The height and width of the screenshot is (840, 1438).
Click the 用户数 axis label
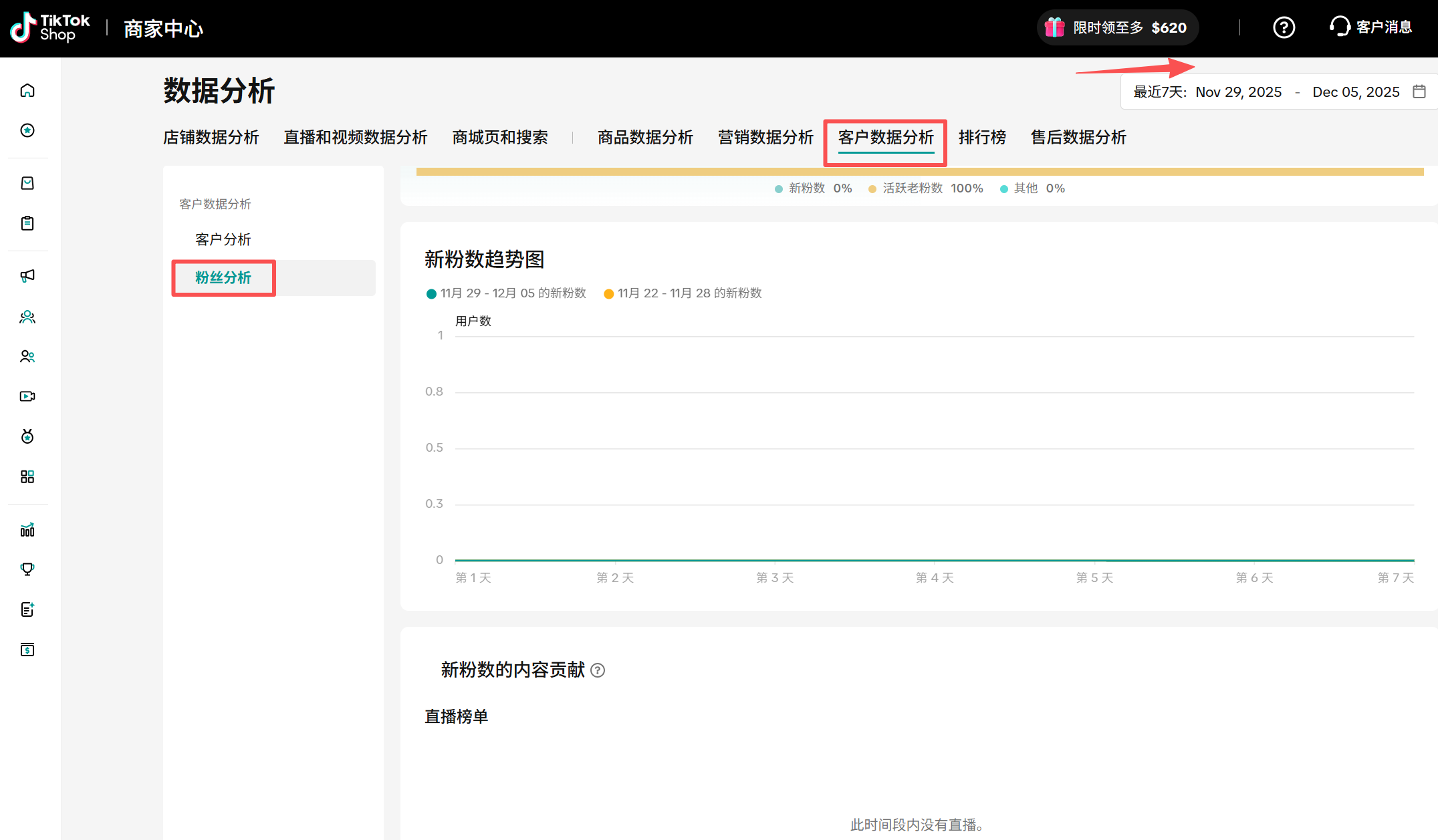pyautogui.click(x=473, y=321)
